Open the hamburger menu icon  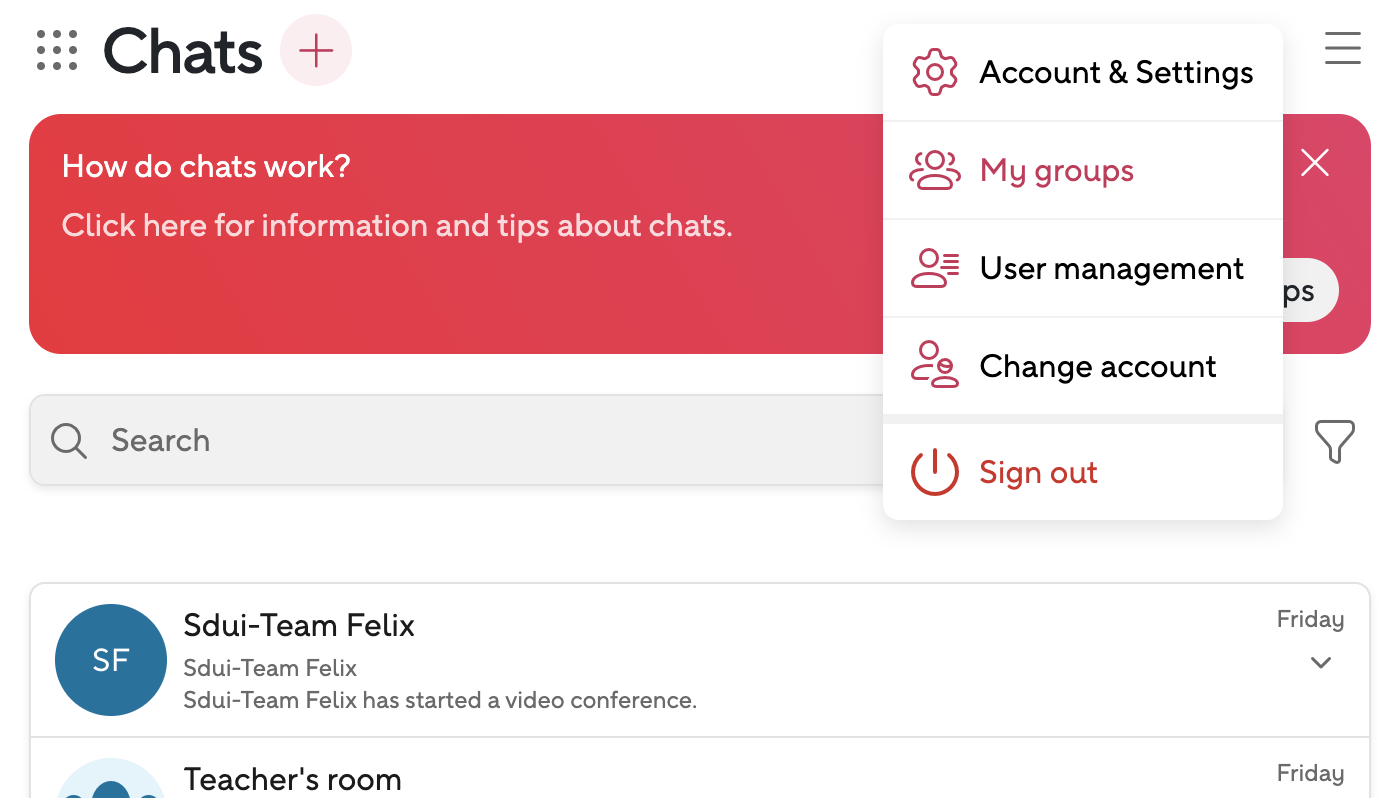click(x=1342, y=48)
